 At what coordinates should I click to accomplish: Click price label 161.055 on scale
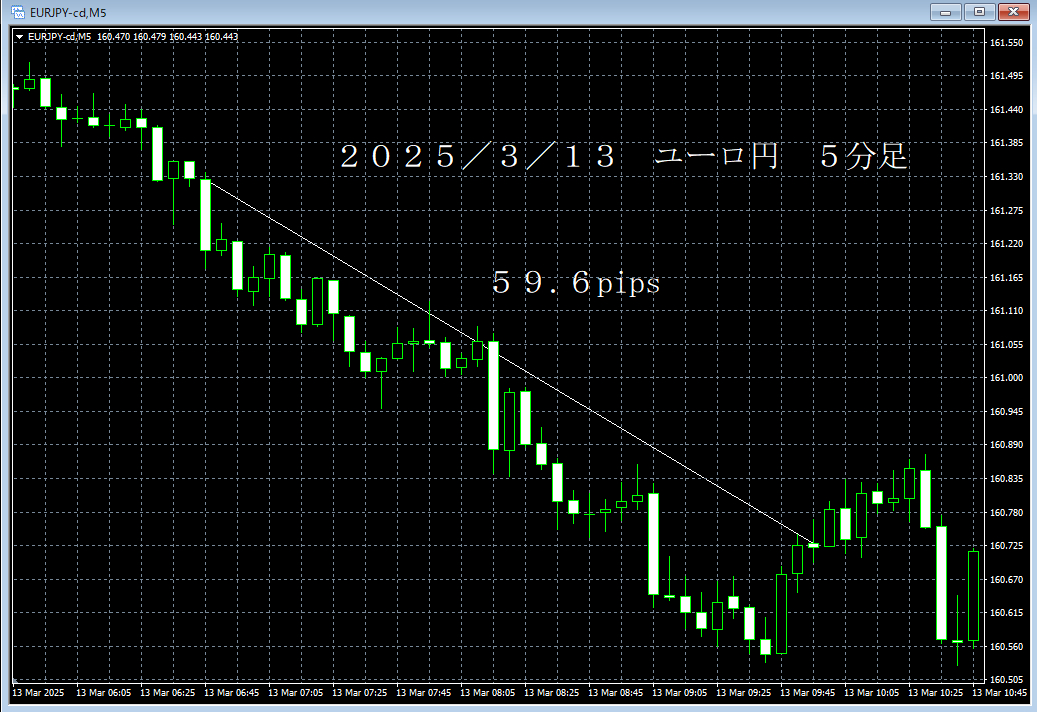click(x=1006, y=345)
